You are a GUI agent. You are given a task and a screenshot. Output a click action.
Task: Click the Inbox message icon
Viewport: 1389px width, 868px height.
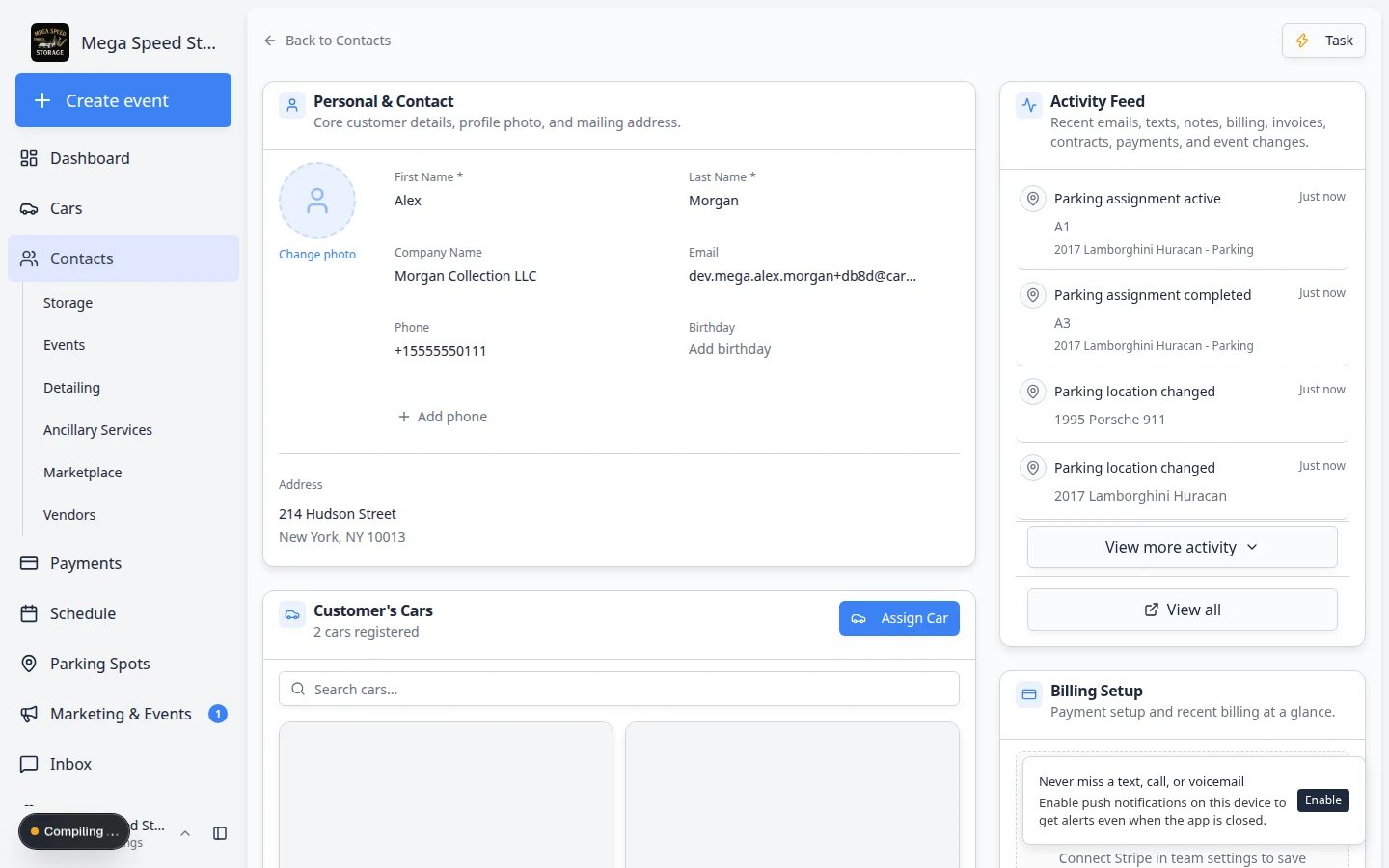coord(29,764)
